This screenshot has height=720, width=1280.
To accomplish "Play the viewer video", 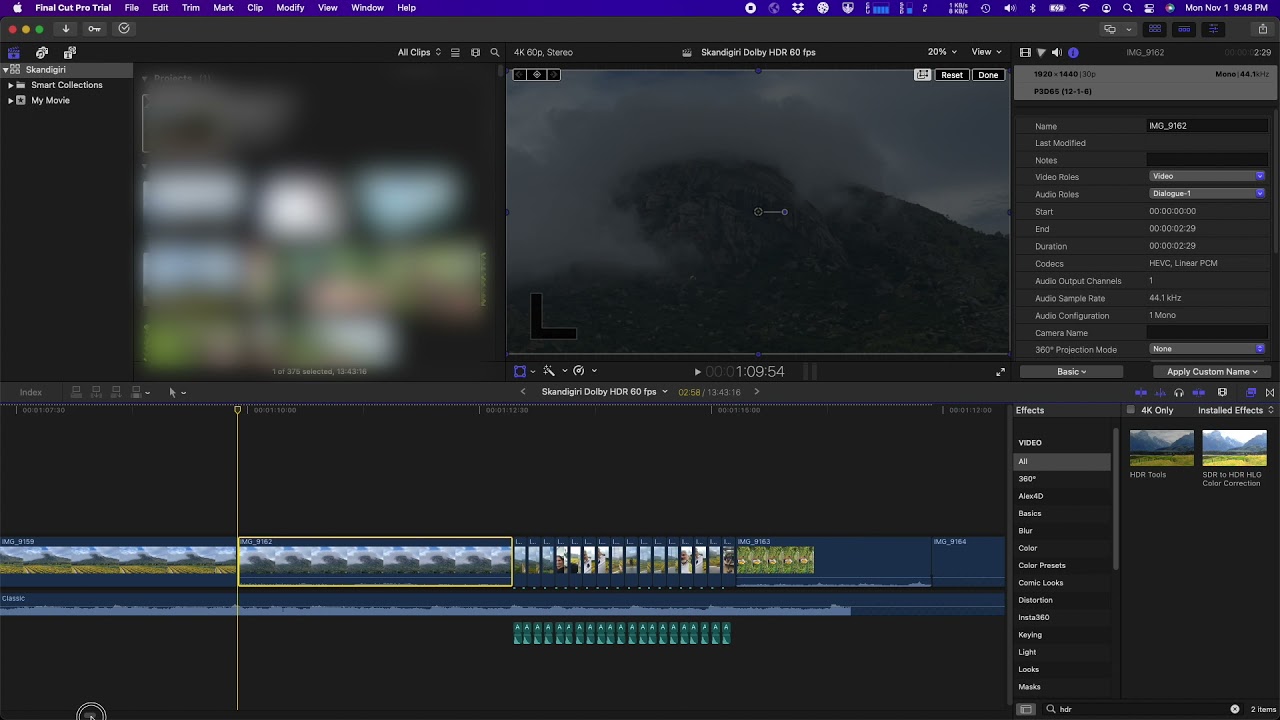I will coord(698,372).
